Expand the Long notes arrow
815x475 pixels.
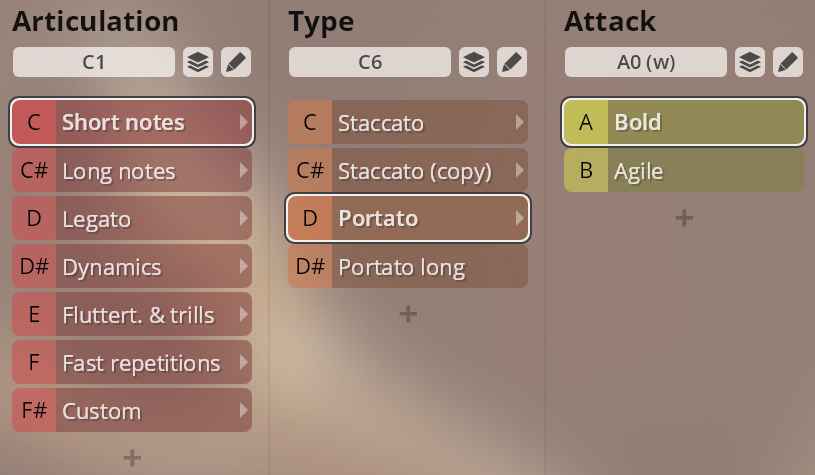coord(243,171)
